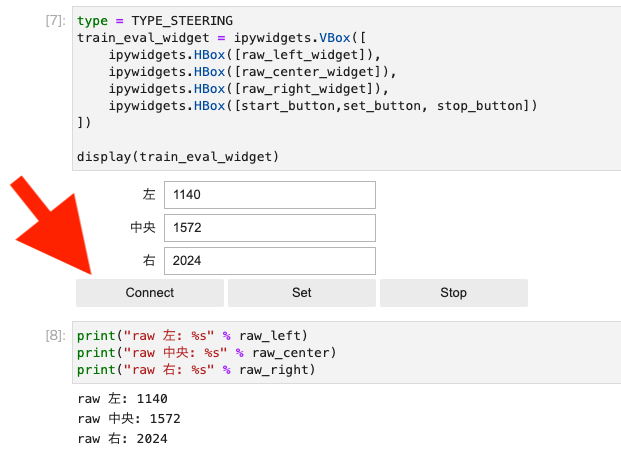Click the 中央 field label

tap(143, 227)
